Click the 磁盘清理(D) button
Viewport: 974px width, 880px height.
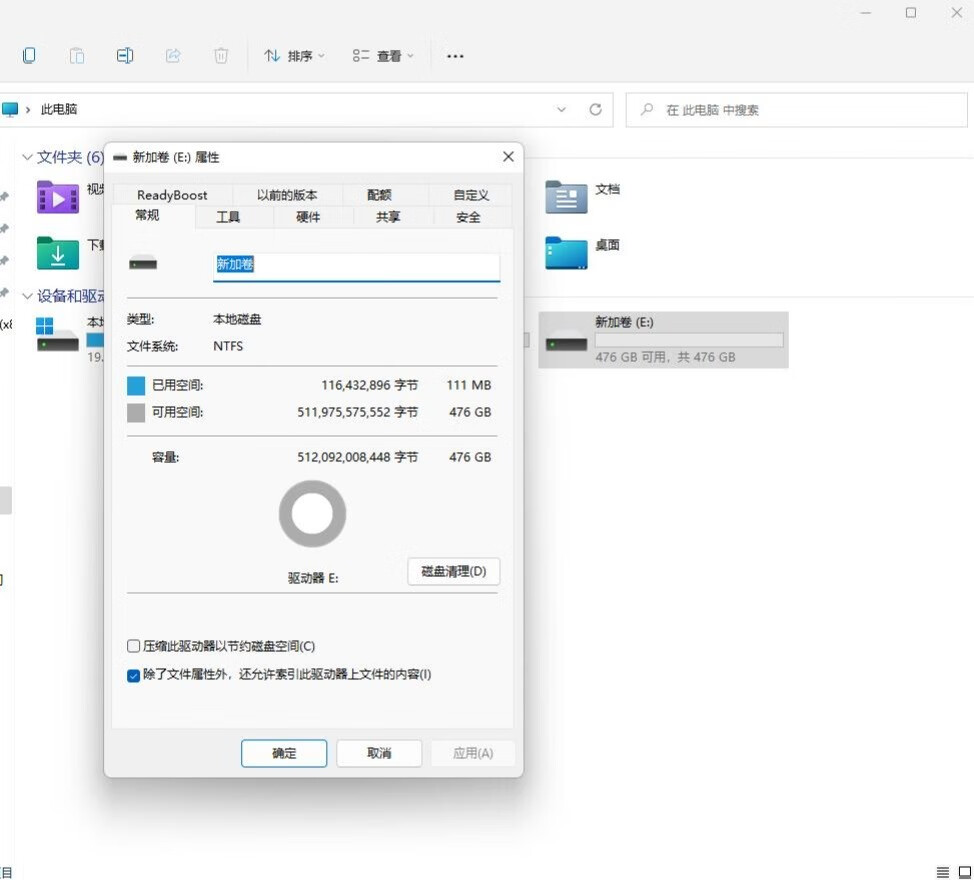tap(453, 571)
